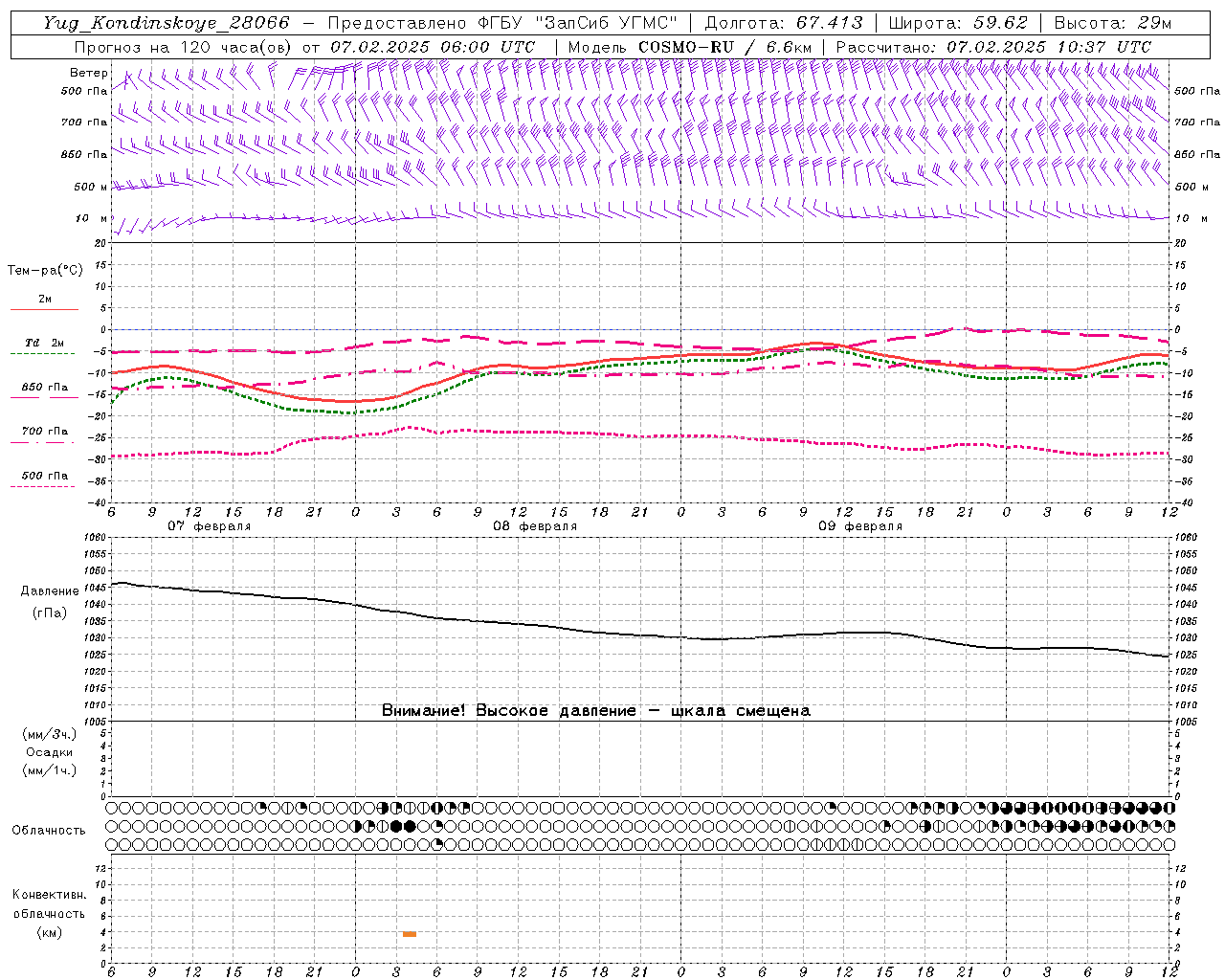Click the Ветер panel label
Viewport: 1225px width, 980px height.
tap(89, 73)
